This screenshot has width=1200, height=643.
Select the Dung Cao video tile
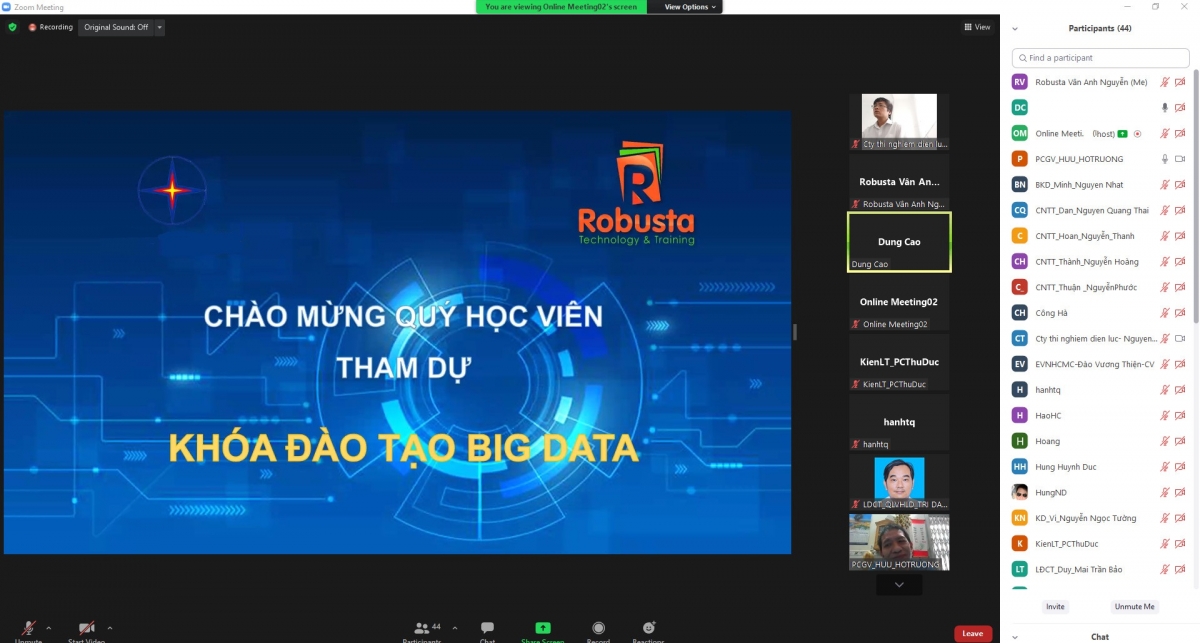pyautogui.click(x=899, y=242)
